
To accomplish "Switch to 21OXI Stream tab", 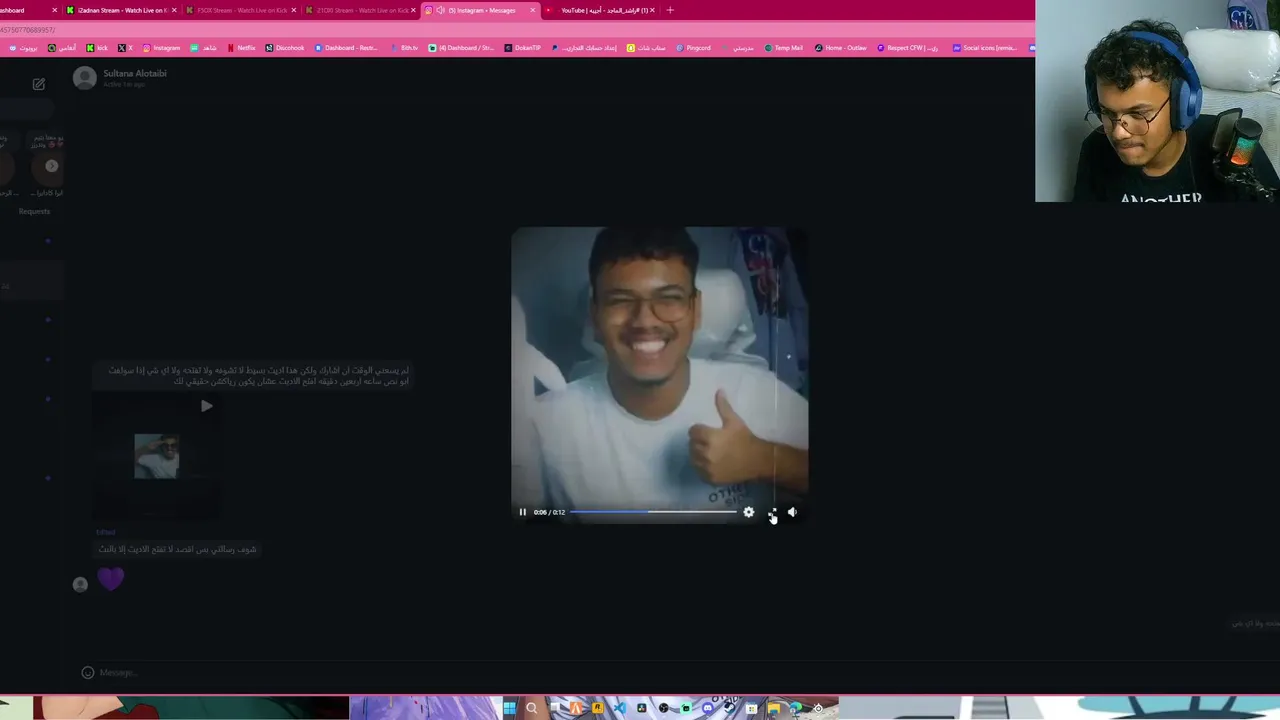I will [x=361, y=10].
